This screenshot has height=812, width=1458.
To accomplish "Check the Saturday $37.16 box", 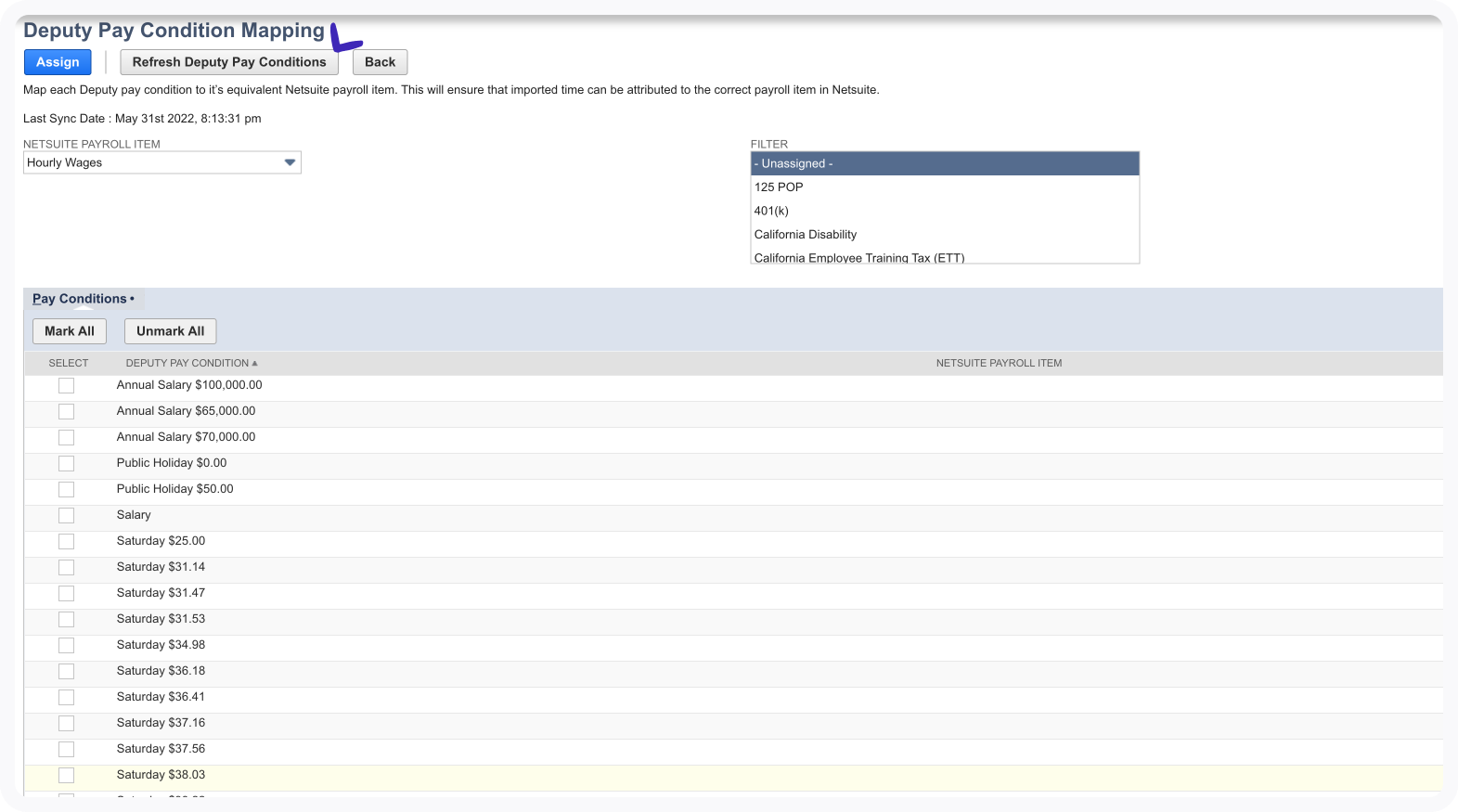I will pyautogui.click(x=66, y=723).
